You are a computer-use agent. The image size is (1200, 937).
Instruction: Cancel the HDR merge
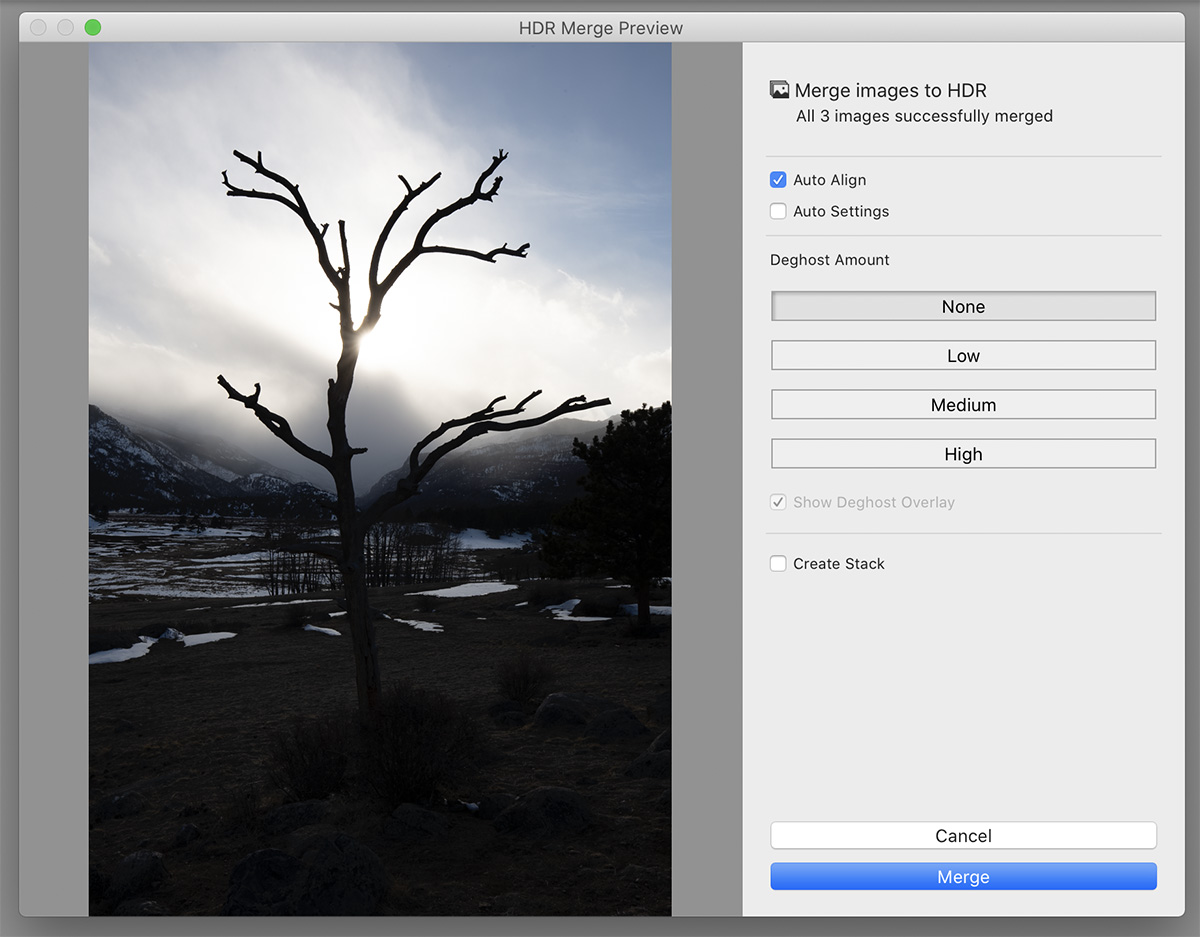point(963,836)
